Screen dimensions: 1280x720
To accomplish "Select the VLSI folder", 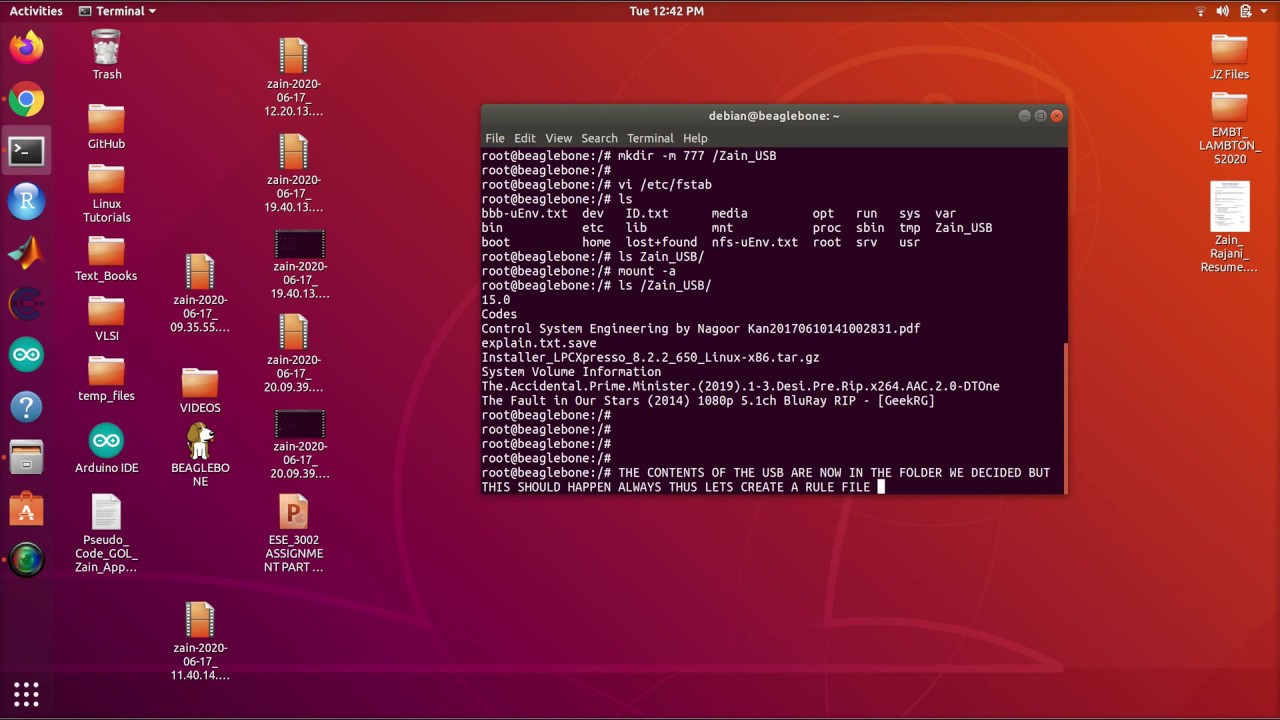I will click(x=106, y=320).
